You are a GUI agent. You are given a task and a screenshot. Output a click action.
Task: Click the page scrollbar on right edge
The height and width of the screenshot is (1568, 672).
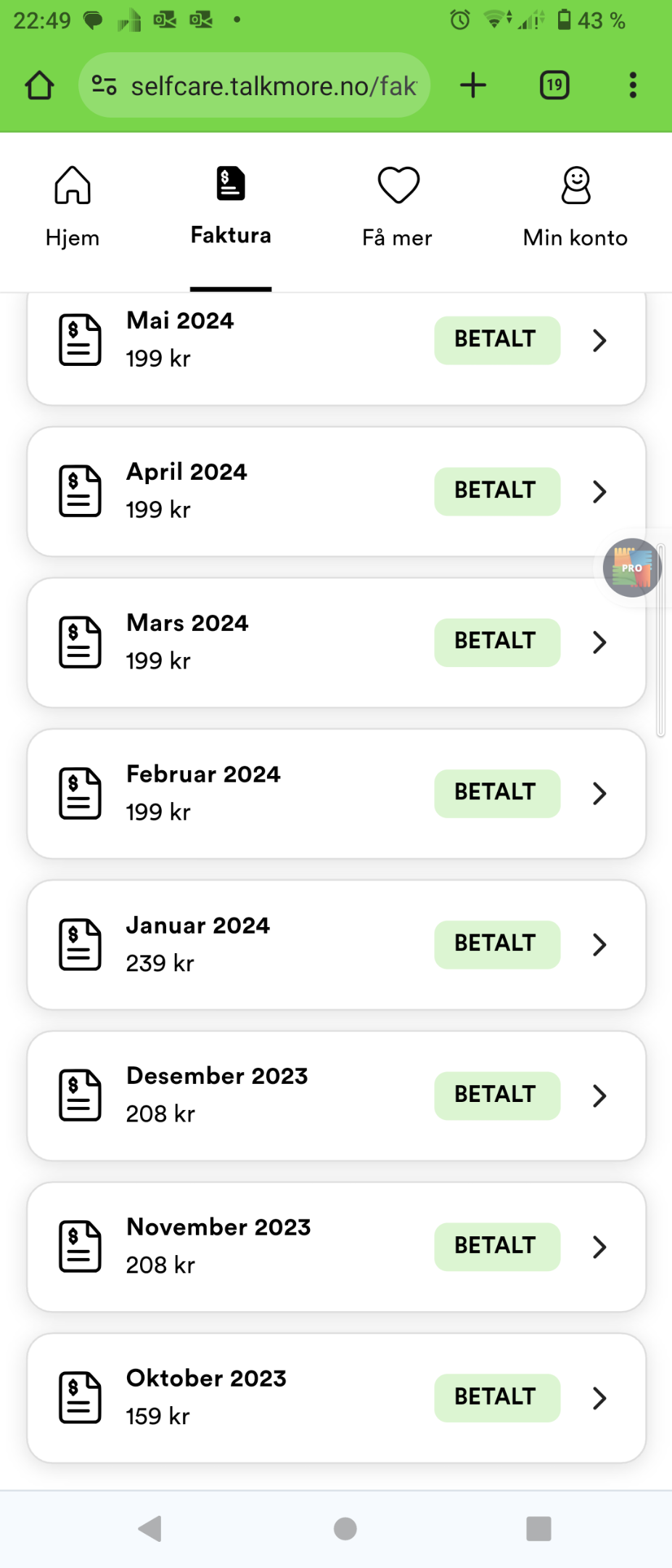tap(660, 639)
